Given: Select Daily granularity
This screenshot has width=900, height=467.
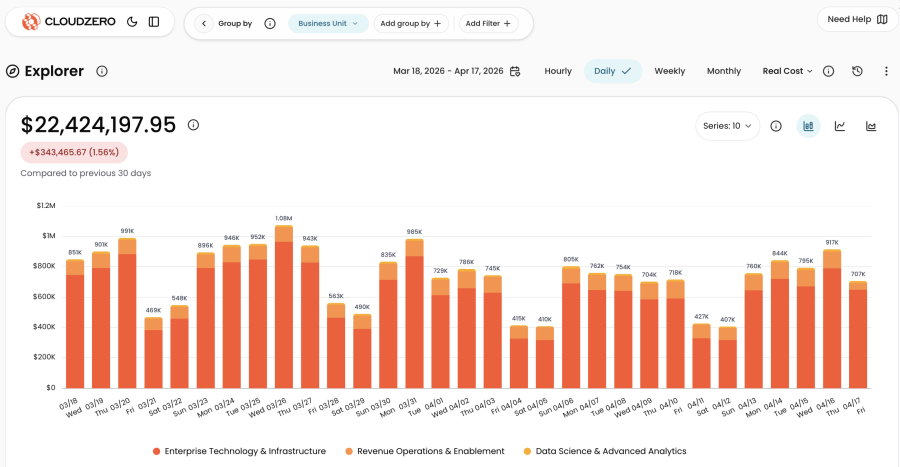Looking at the screenshot, I should 613,71.
